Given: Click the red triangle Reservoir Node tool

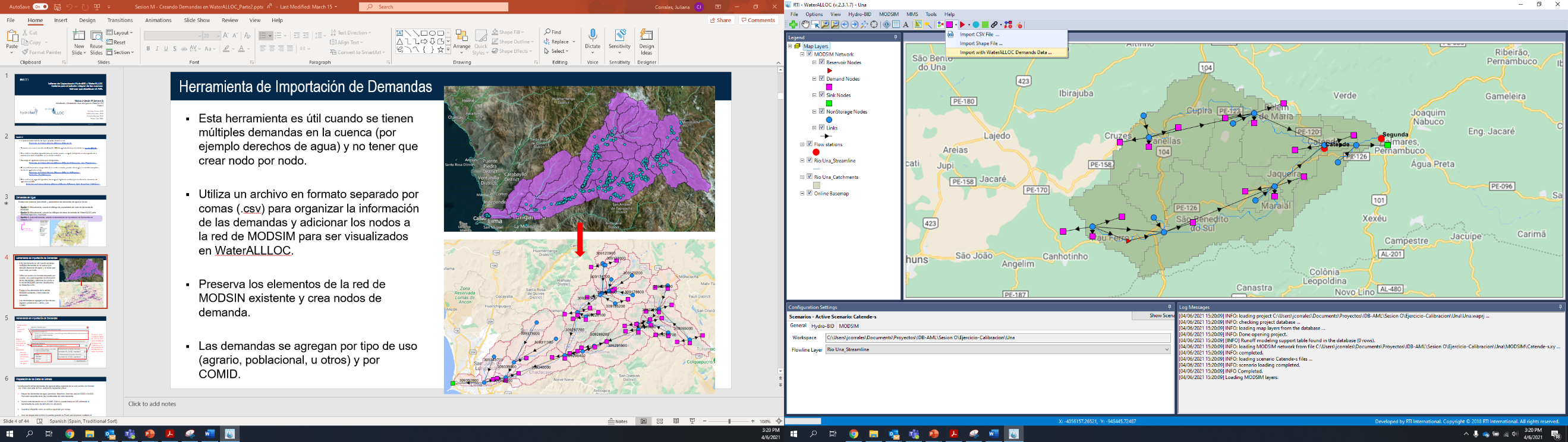Looking at the screenshot, I should click(963, 24).
